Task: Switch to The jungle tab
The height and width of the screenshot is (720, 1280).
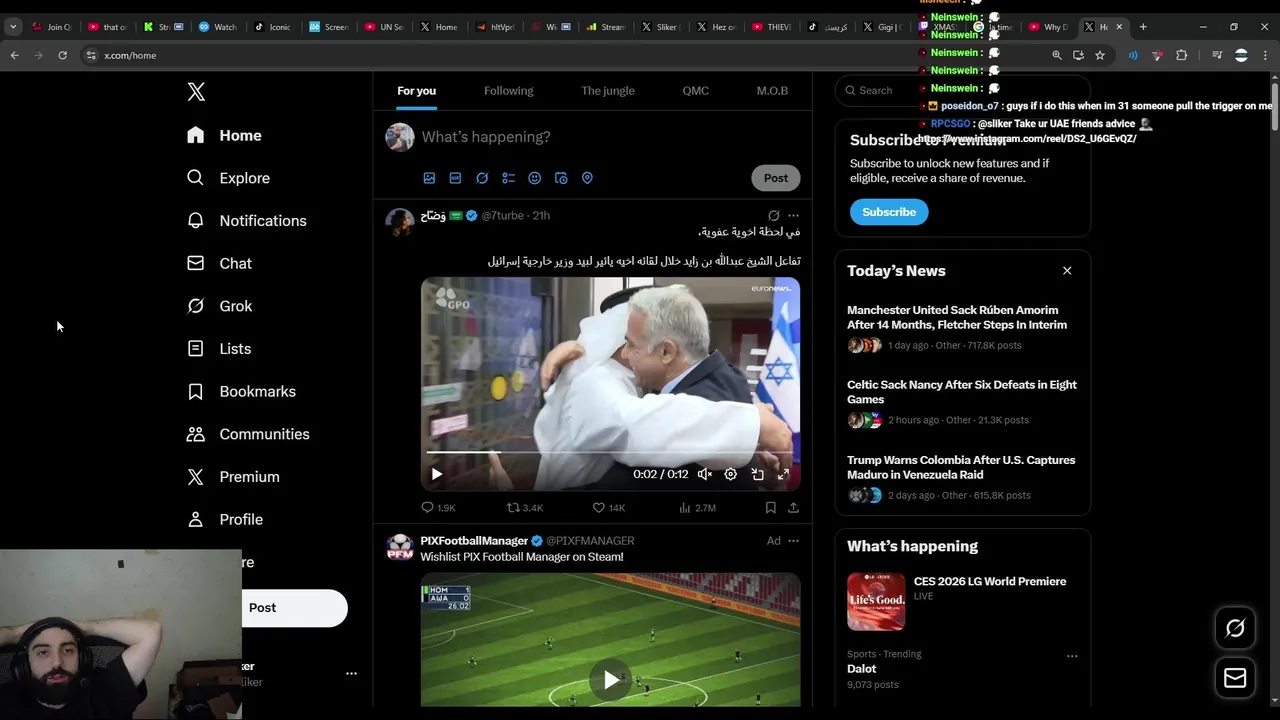Action: 608,91
